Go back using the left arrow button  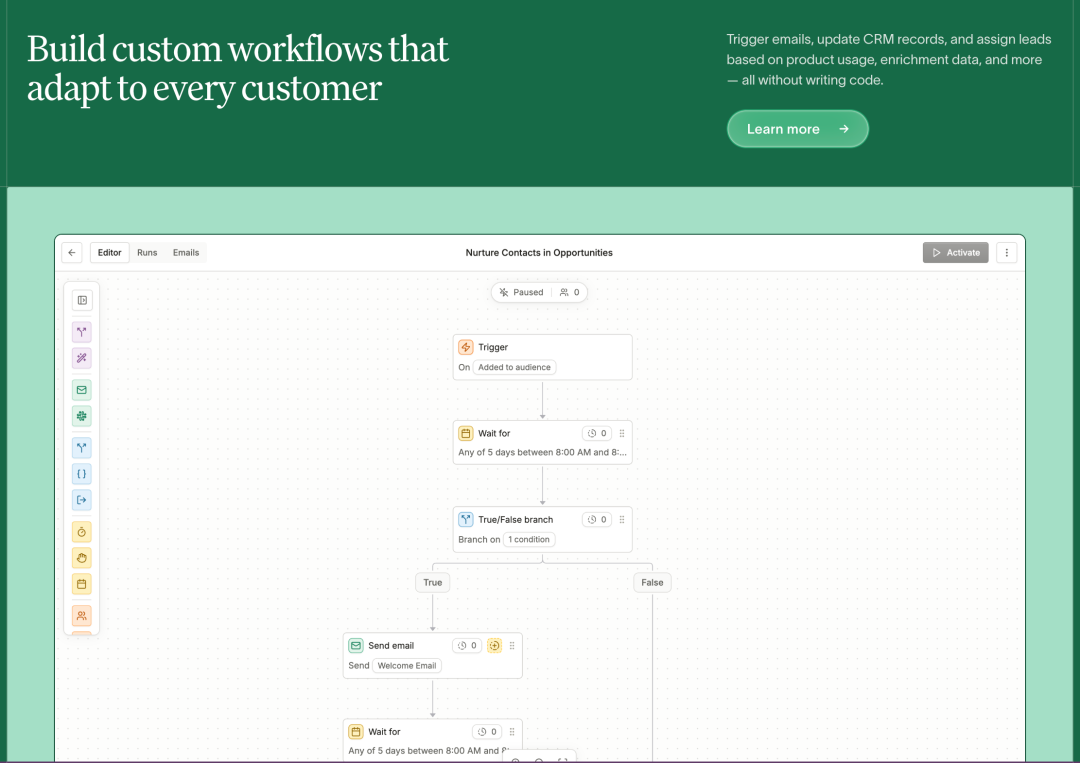72,253
